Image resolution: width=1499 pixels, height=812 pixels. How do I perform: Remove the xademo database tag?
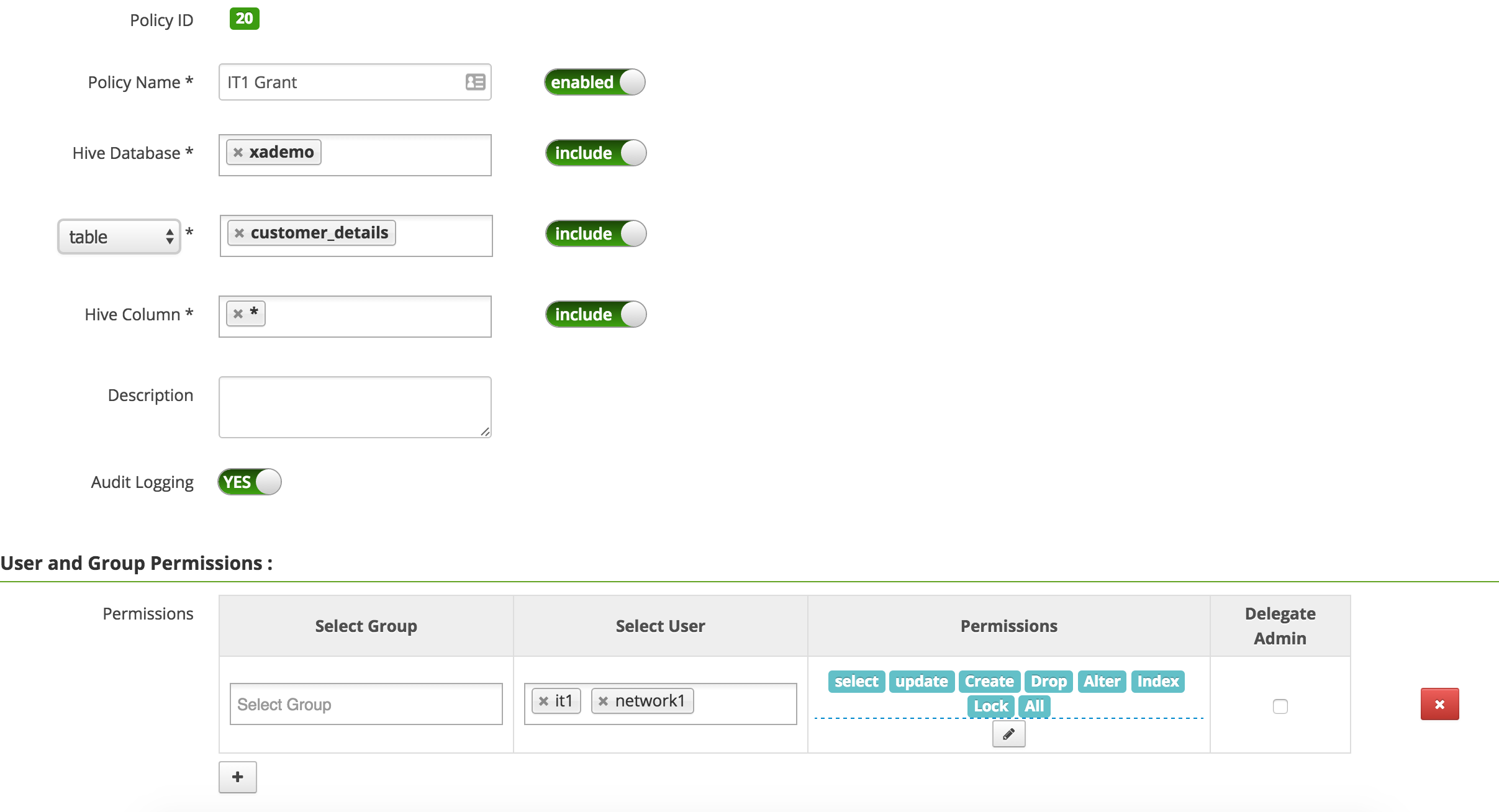239,151
